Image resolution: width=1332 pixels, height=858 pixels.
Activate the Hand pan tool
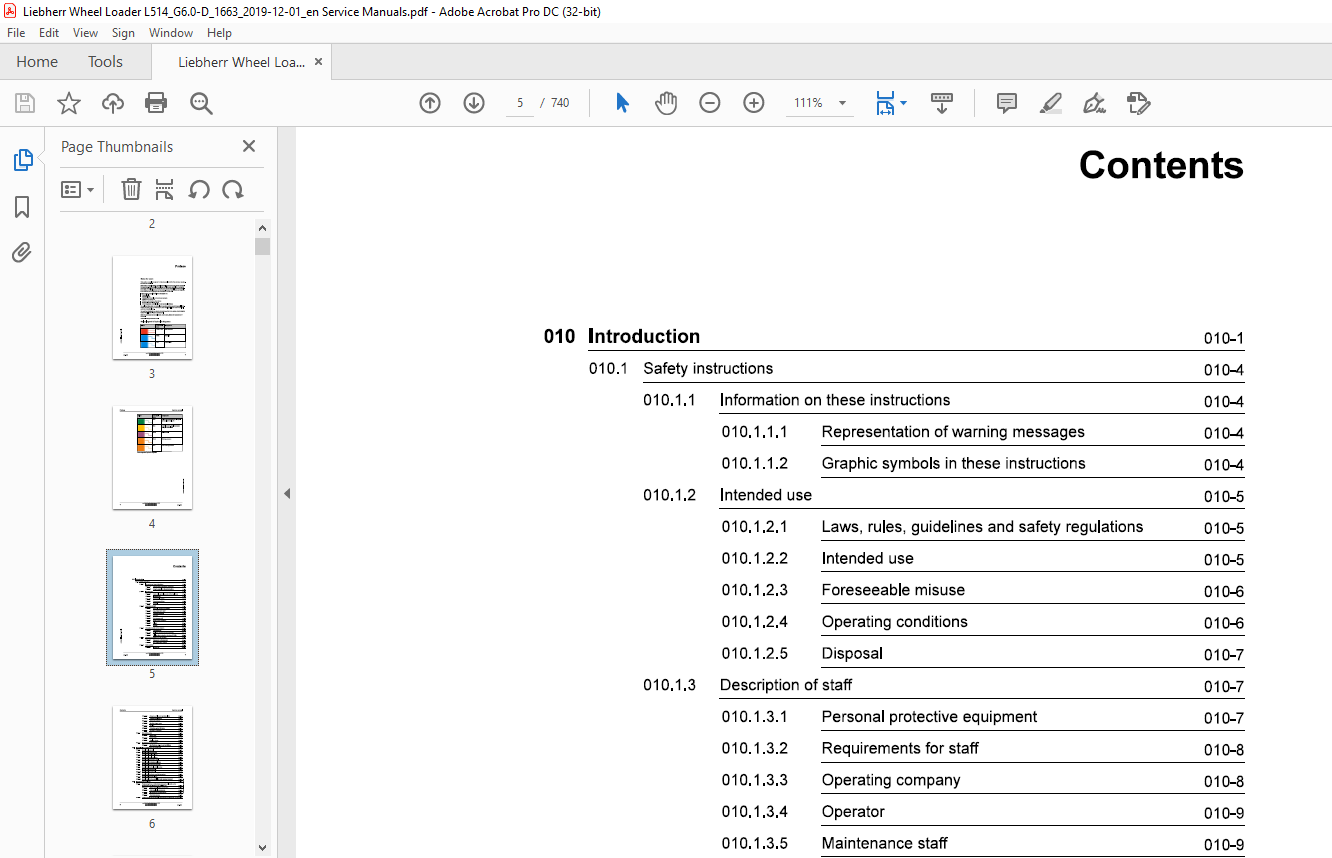pyautogui.click(x=666, y=103)
